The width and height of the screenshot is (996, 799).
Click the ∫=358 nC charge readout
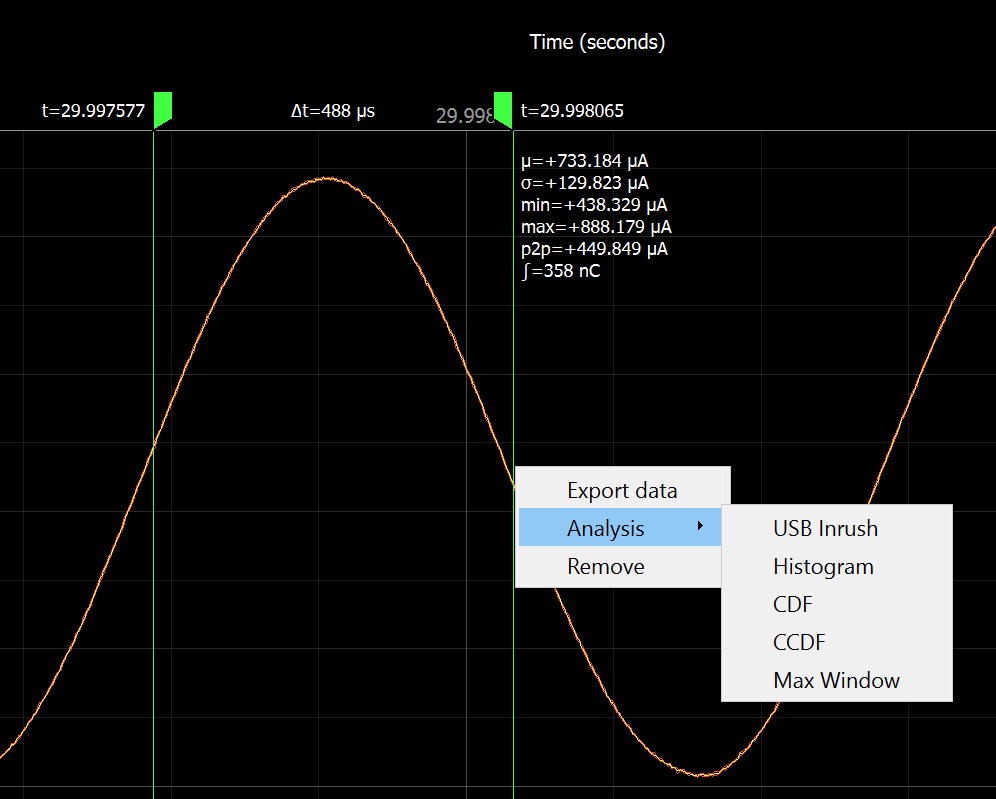[x=560, y=271]
